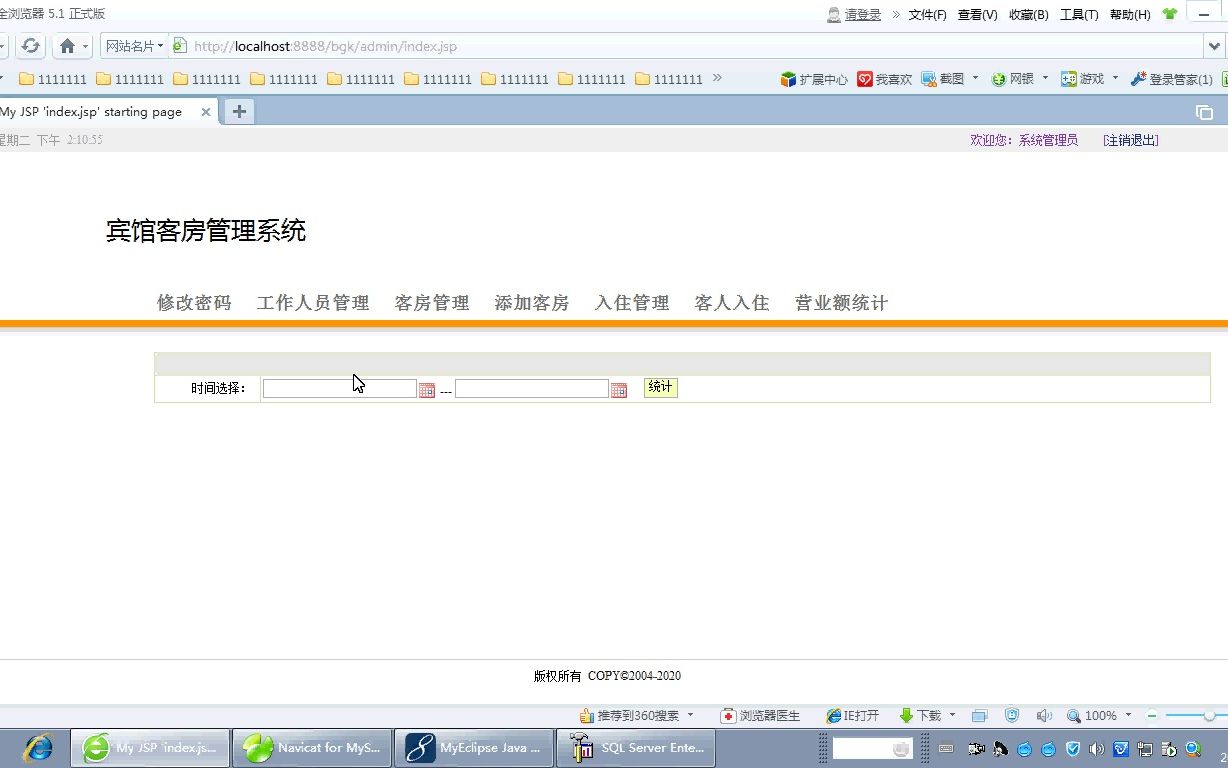Launch 浏览器医生 browser doctor
This screenshot has height=768, width=1228.
(x=760, y=715)
